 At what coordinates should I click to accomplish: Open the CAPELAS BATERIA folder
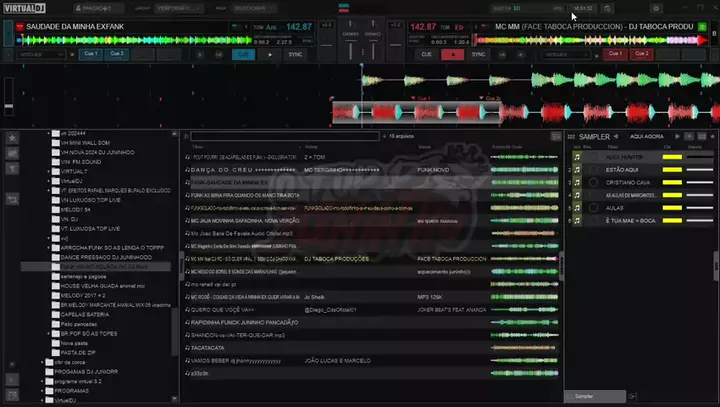pos(80,315)
